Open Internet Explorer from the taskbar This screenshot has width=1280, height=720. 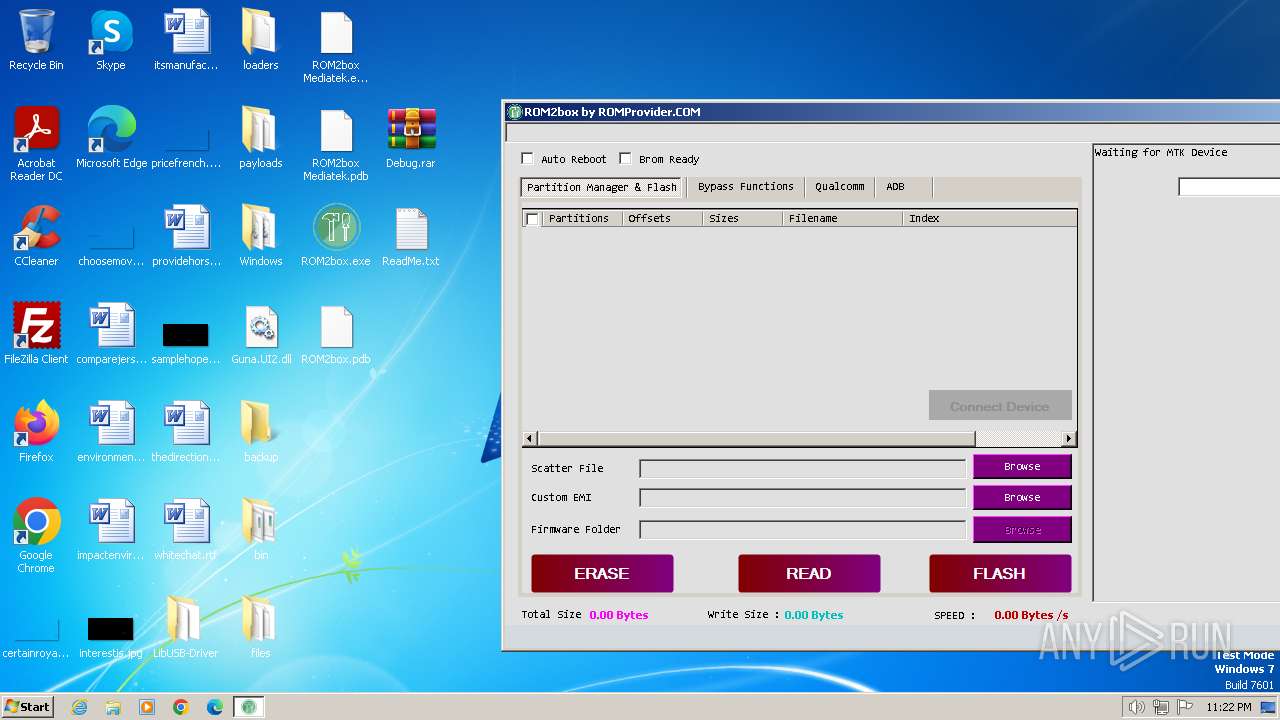[x=80, y=707]
